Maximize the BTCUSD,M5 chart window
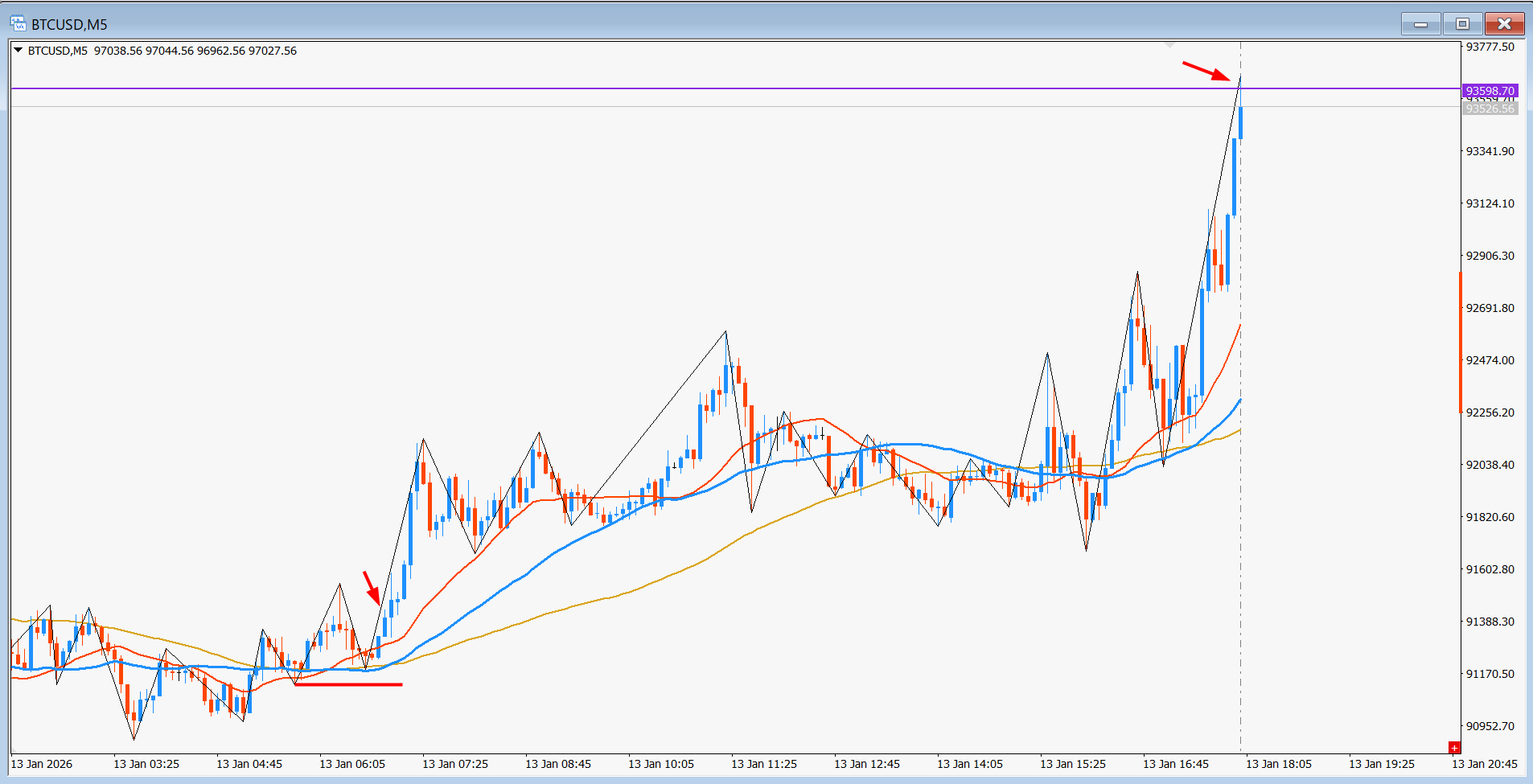 [x=1462, y=24]
